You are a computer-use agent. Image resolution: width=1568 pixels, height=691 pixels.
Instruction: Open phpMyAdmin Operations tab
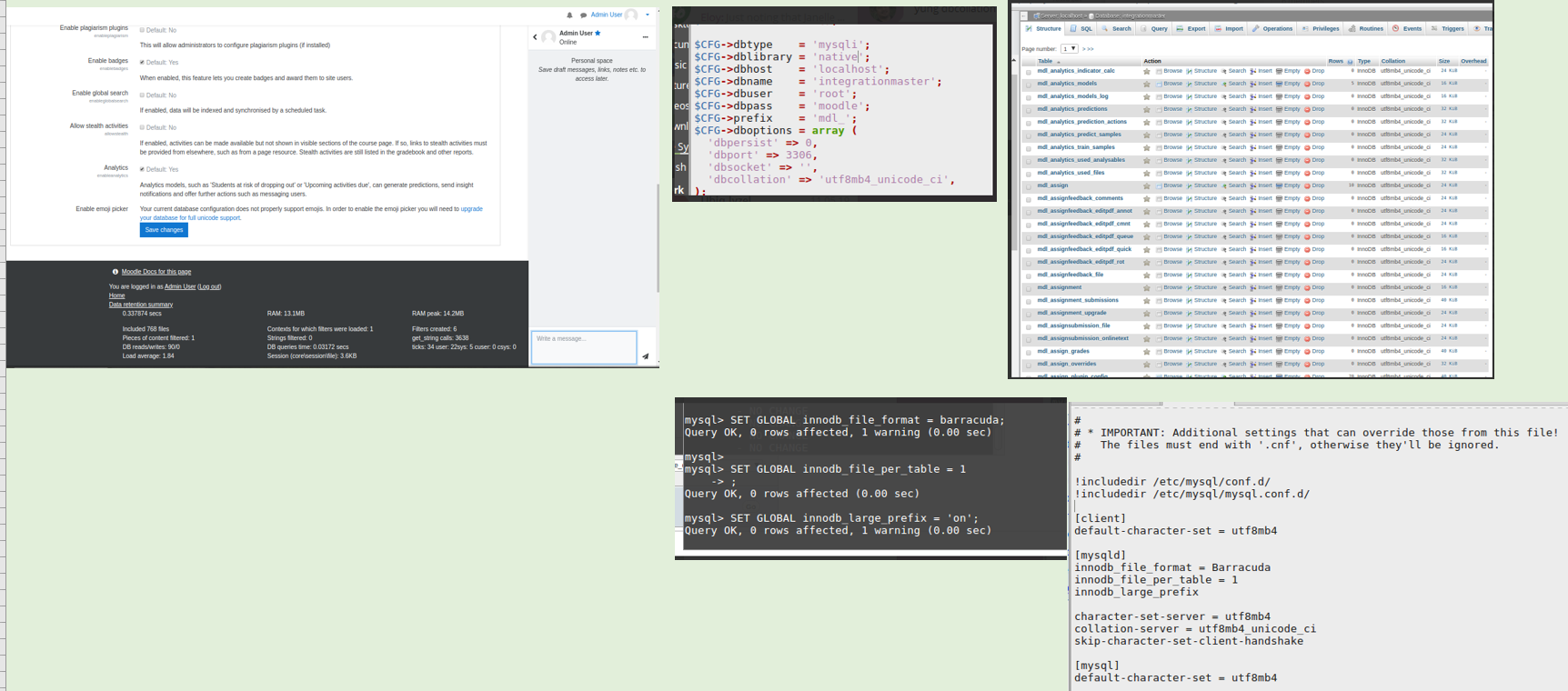click(1272, 28)
